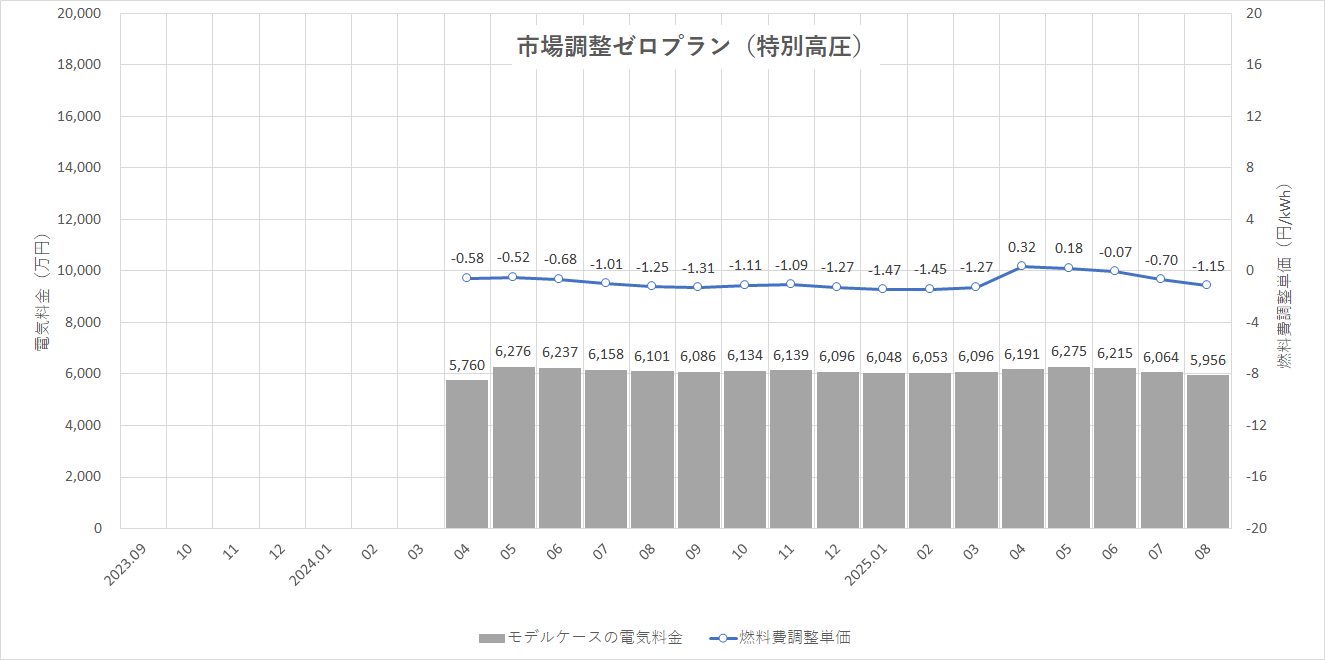The height and width of the screenshot is (660, 1325).
Task: Pick the 6,101 bar value label
Action: [x=652, y=356]
